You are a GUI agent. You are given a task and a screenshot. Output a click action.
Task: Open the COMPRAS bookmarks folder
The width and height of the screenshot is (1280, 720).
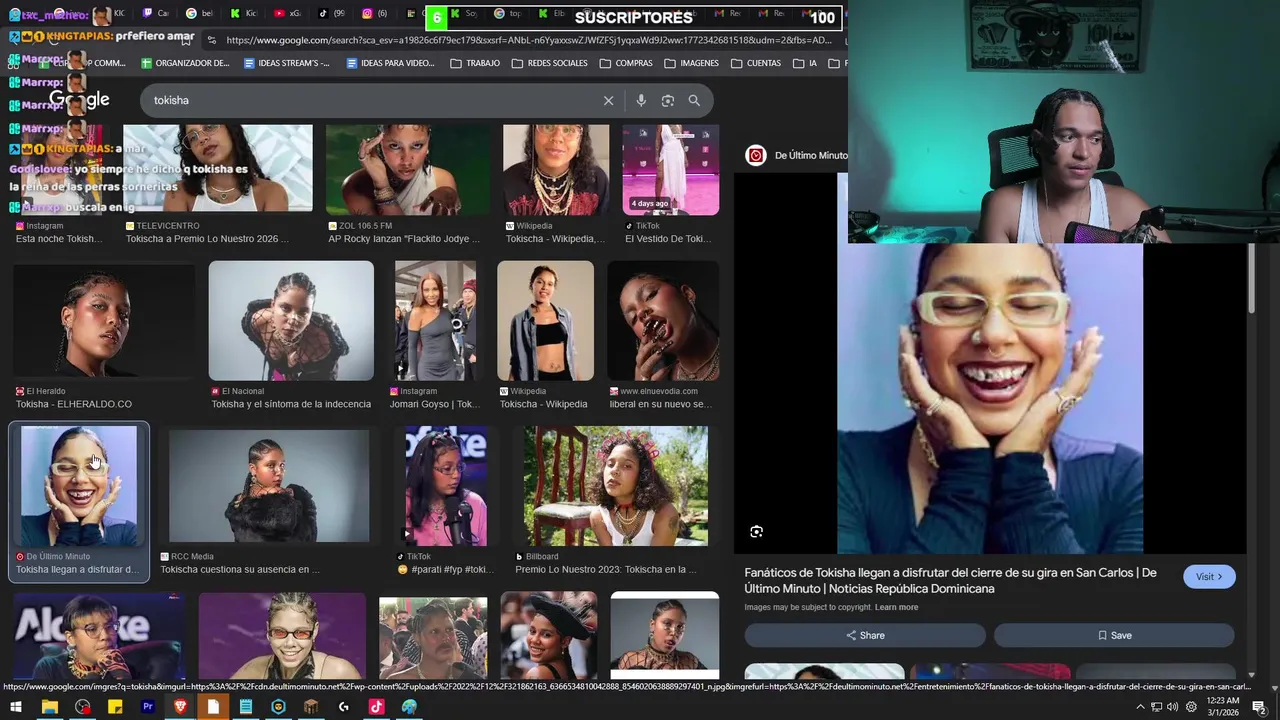[x=626, y=63]
